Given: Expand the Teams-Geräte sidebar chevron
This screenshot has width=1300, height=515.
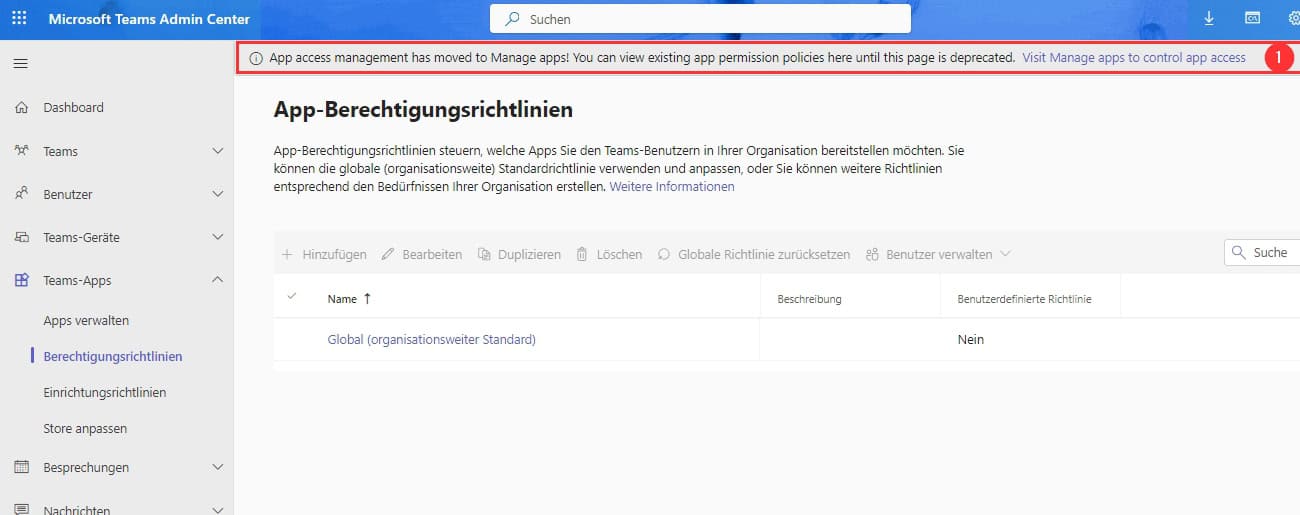Looking at the screenshot, I should tap(218, 237).
